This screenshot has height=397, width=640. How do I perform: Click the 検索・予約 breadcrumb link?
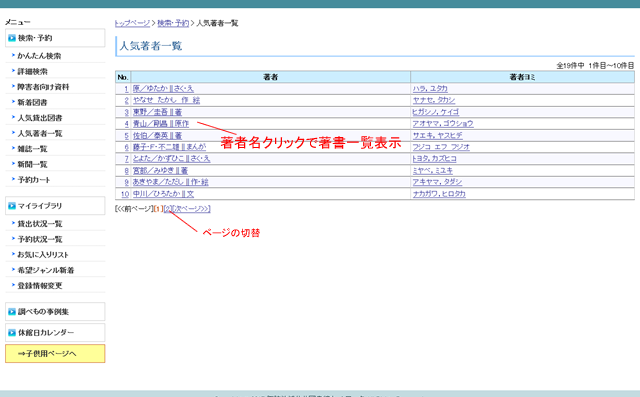[x=173, y=23]
